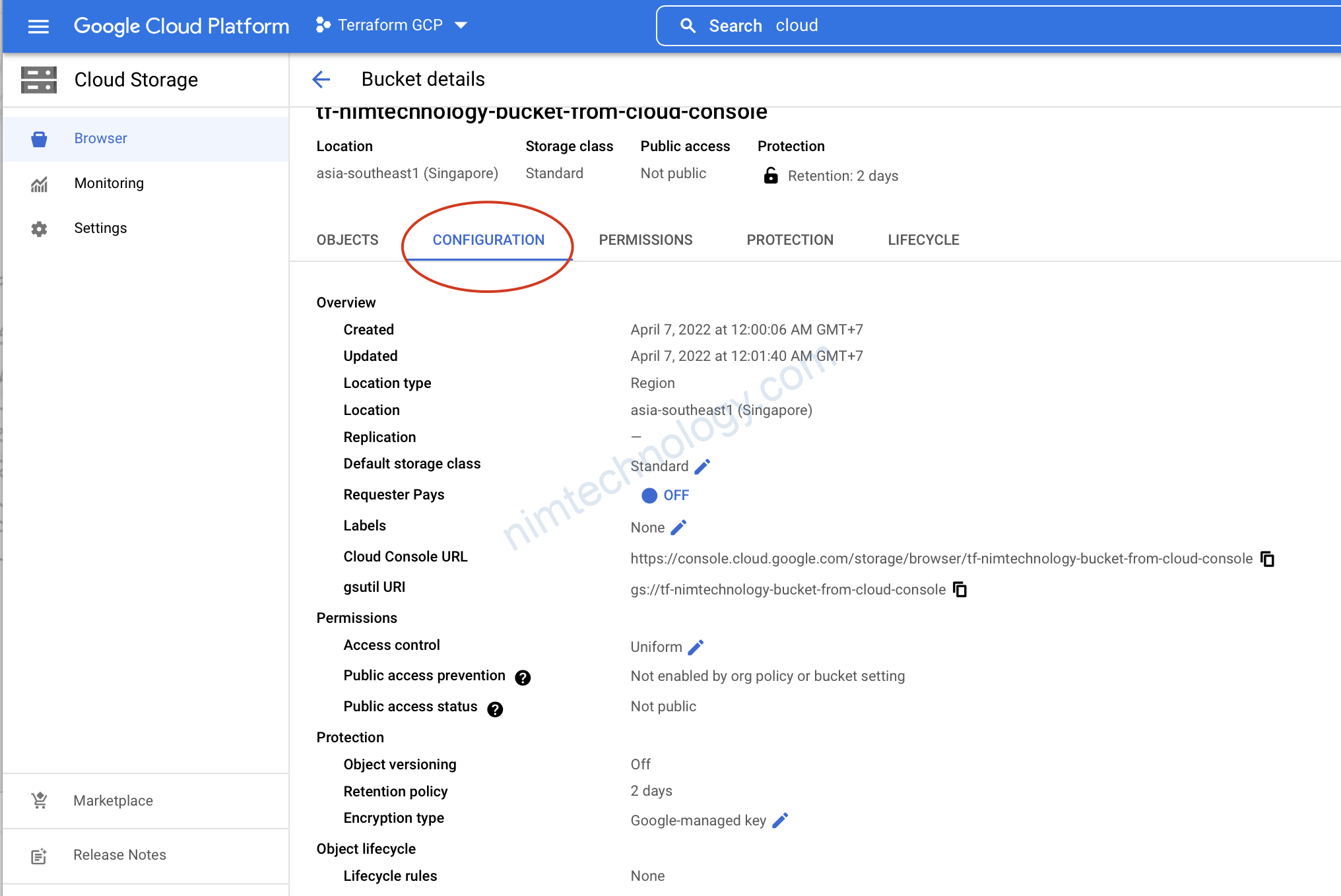
Task: Click the Not enabled by org policy text
Action: [x=768, y=676]
